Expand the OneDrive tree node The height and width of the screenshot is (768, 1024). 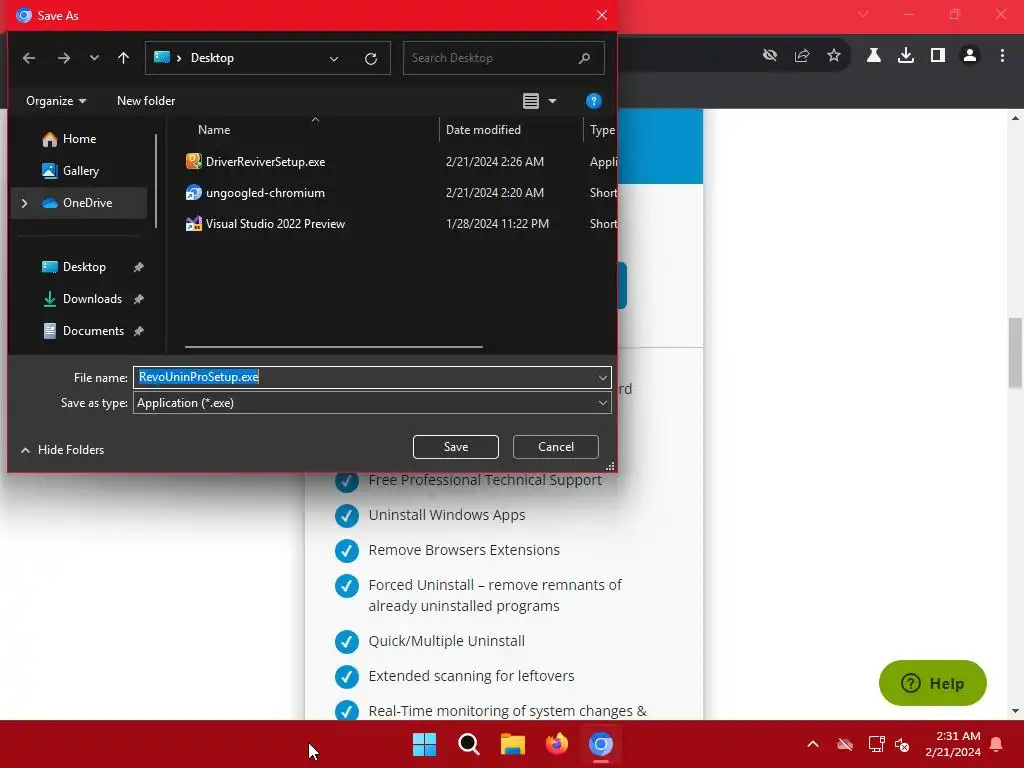[25, 203]
